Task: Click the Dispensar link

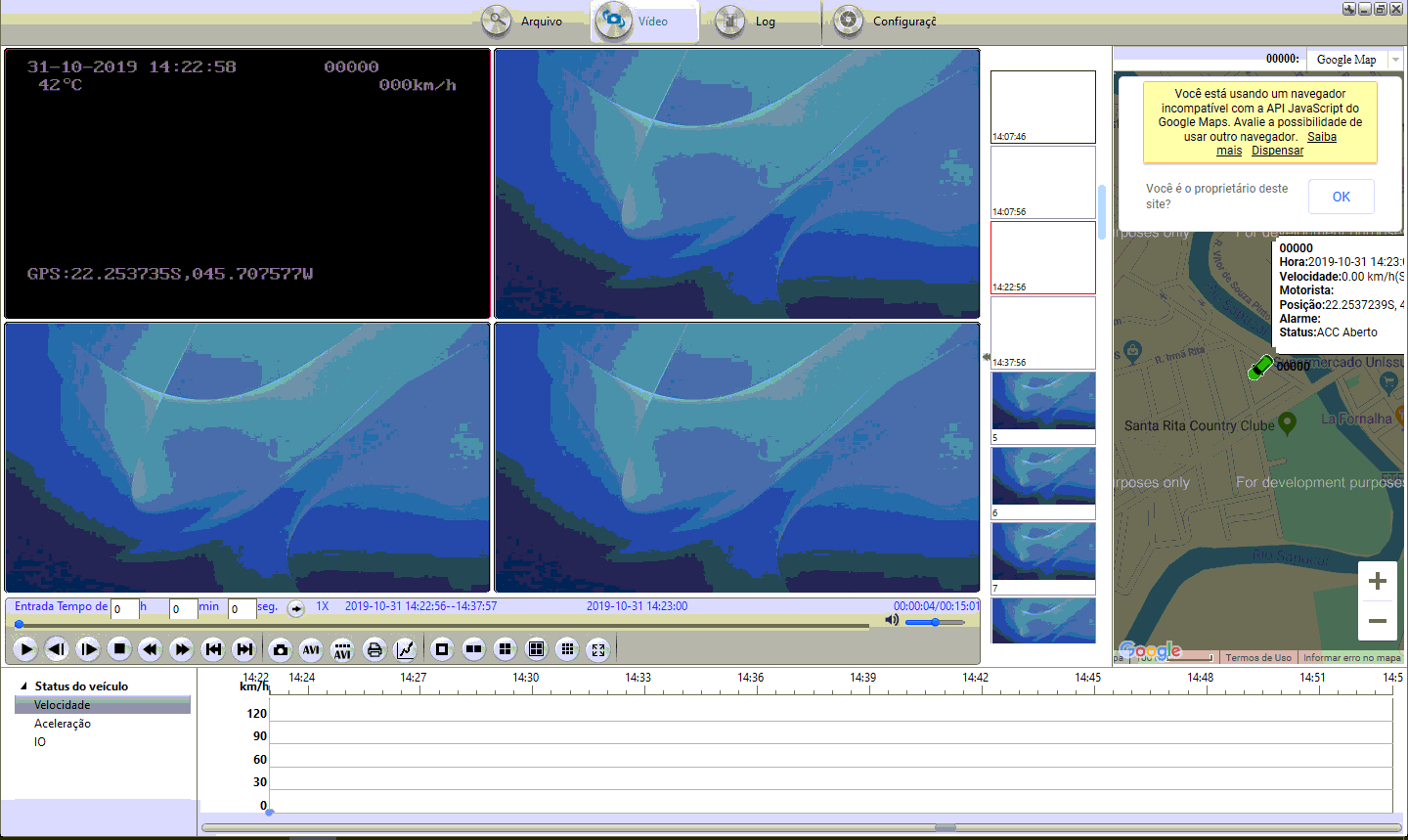Action: (1277, 151)
